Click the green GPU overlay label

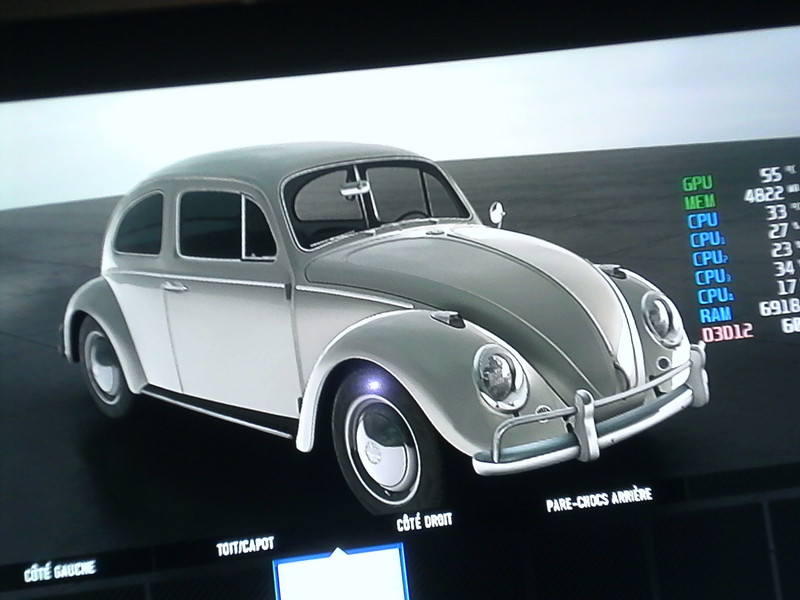tap(697, 183)
